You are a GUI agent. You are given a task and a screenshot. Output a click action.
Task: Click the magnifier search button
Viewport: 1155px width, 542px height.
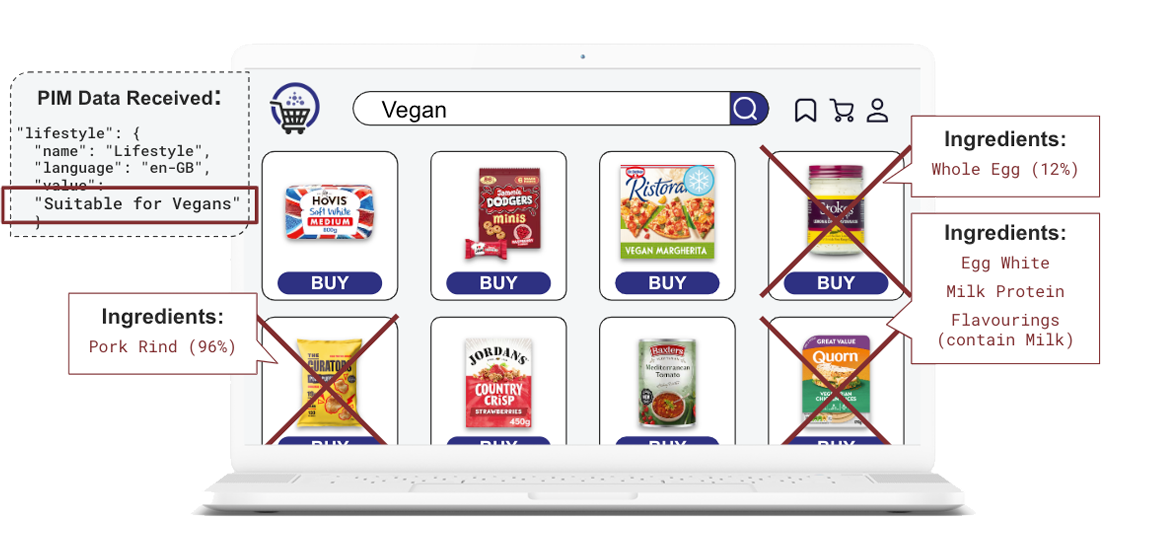pyautogui.click(x=747, y=110)
